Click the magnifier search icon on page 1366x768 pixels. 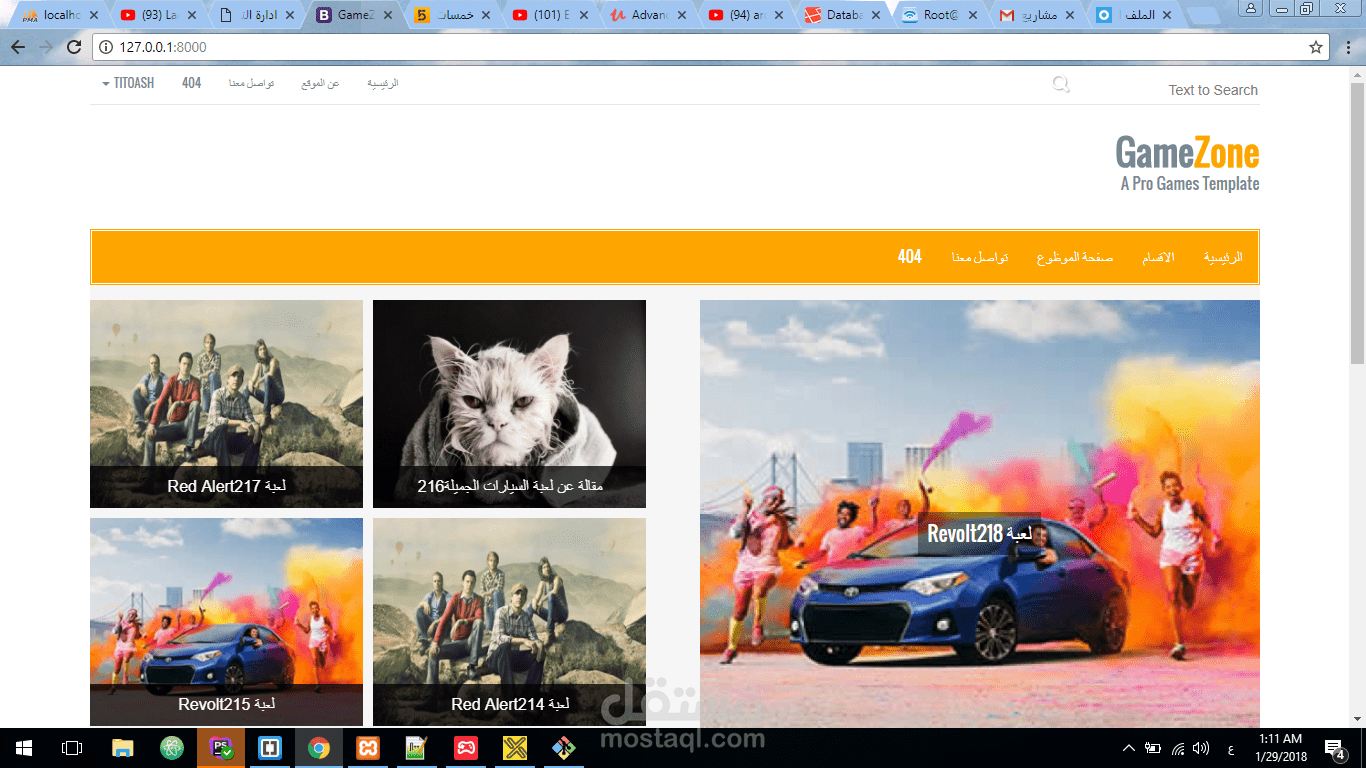coord(1061,84)
